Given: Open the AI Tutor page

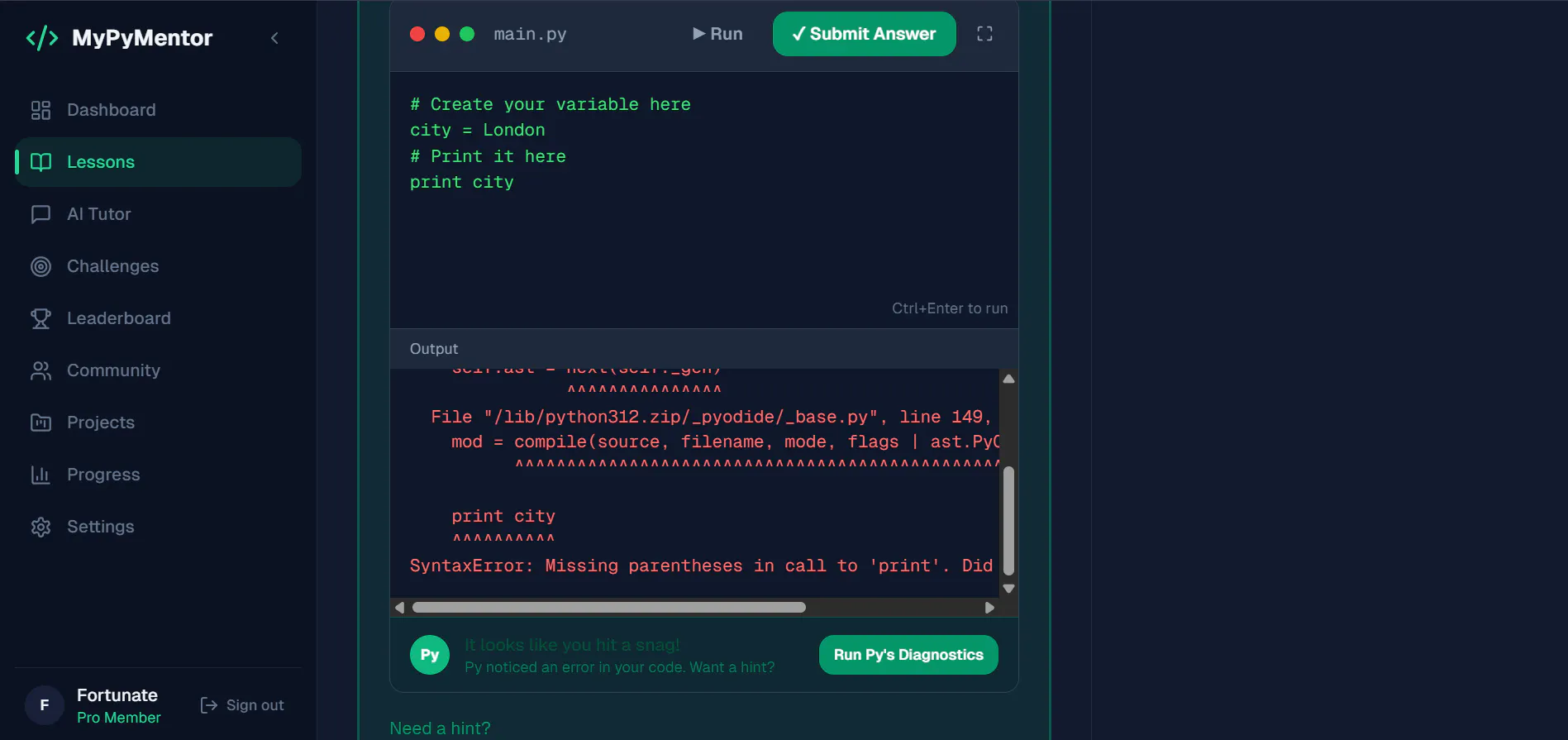Looking at the screenshot, I should pos(158,214).
